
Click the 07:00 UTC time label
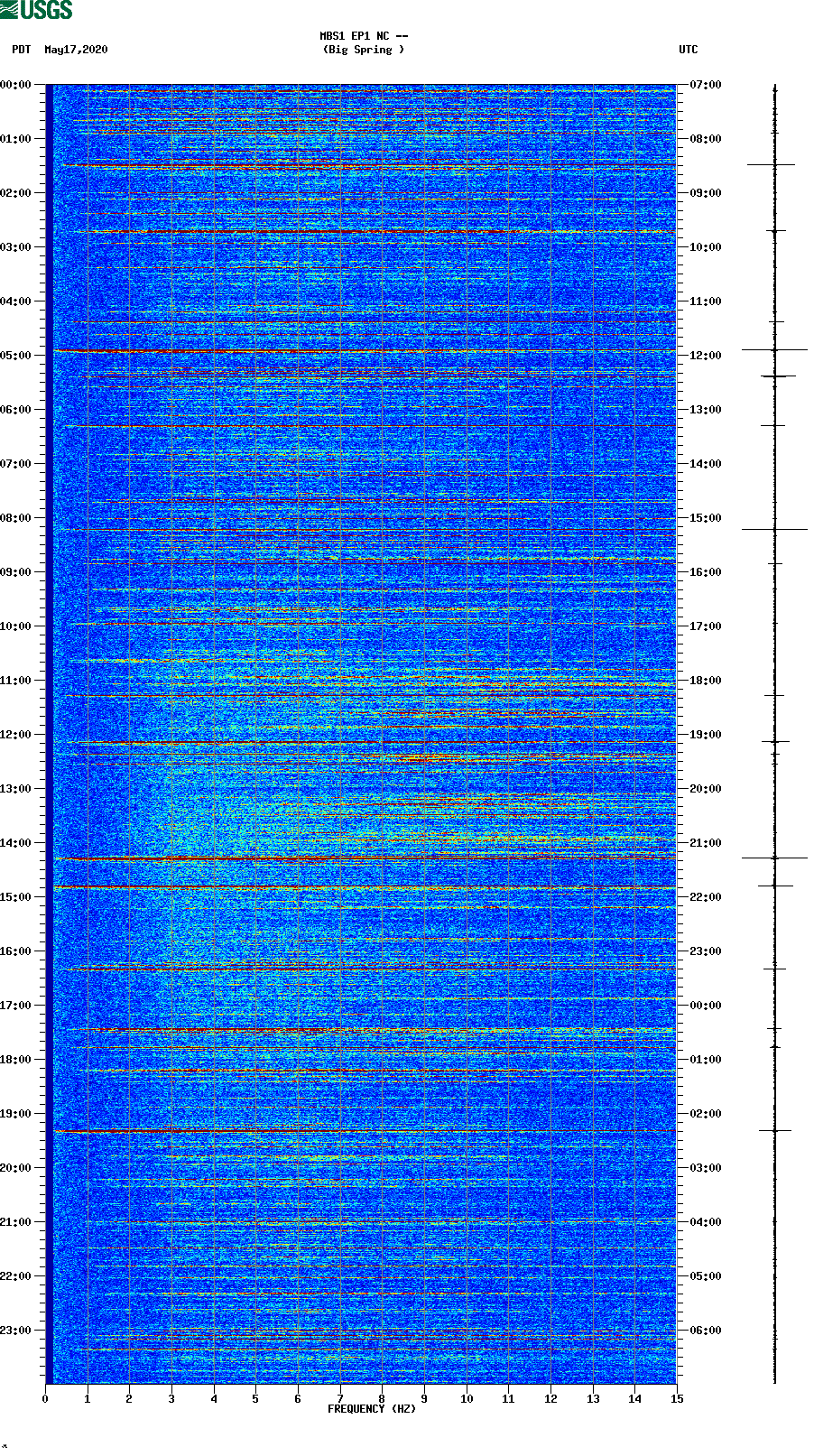pos(706,85)
